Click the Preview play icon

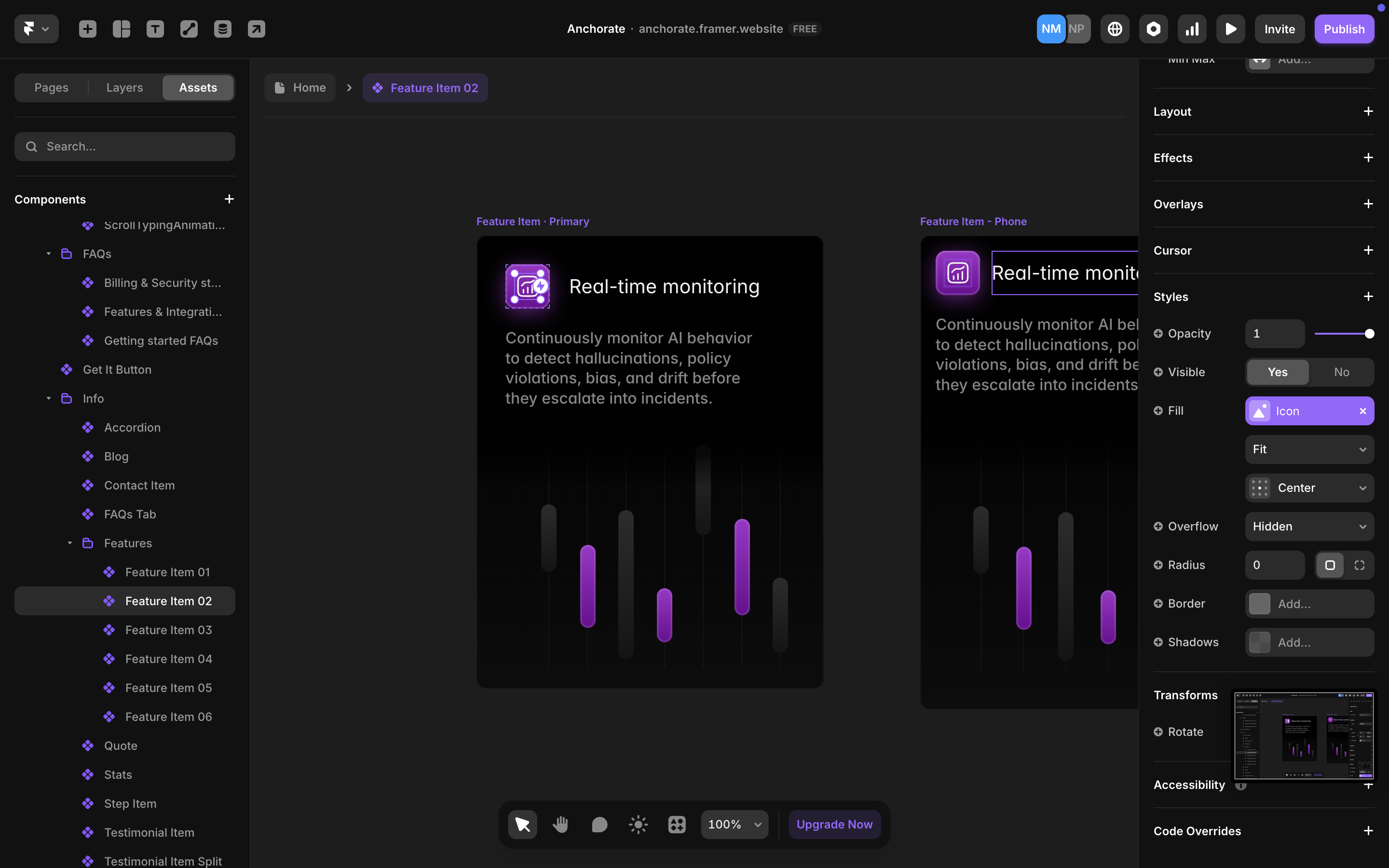(1230, 29)
